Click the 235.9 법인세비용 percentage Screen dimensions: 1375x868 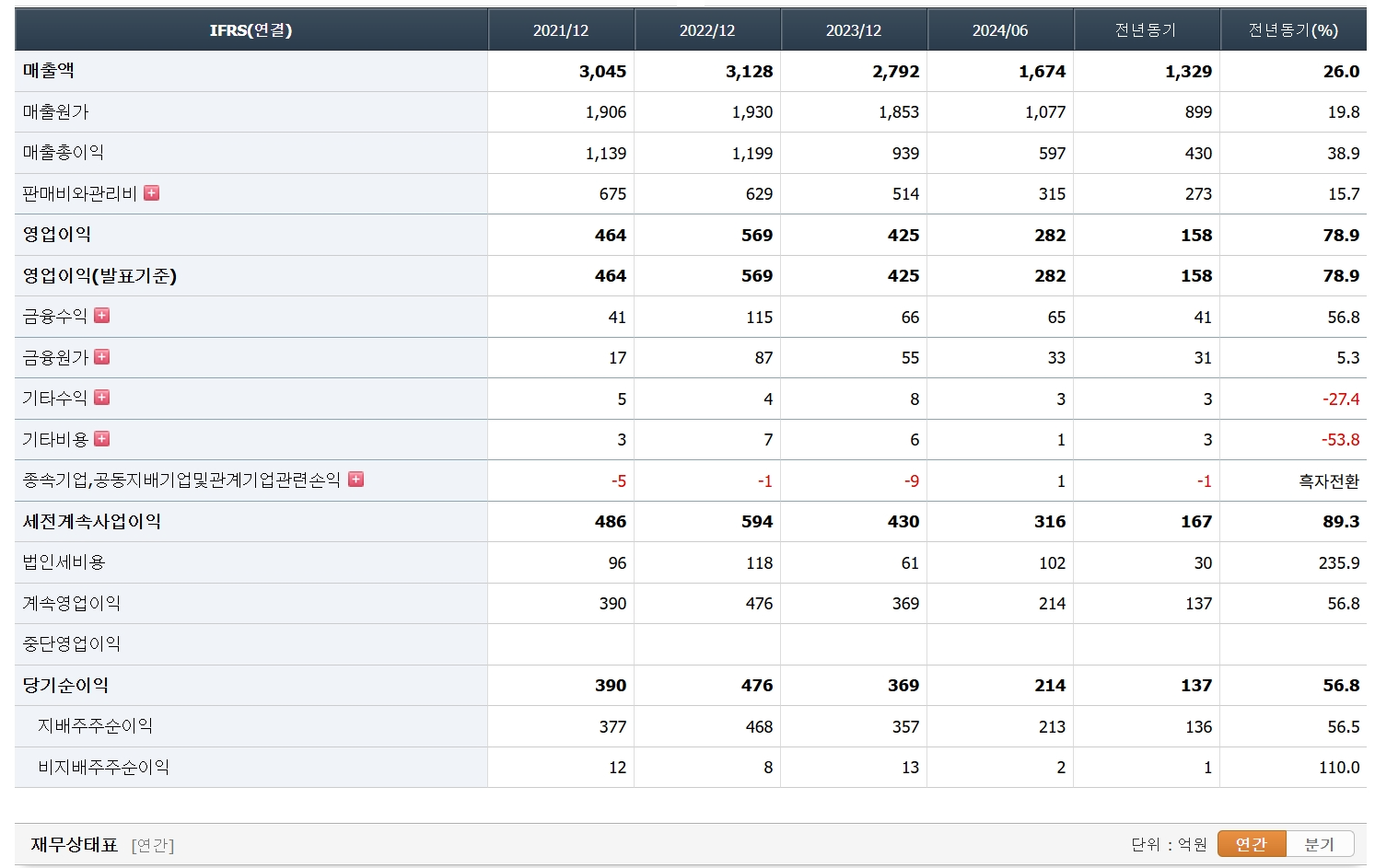(x=1339, y=563)
